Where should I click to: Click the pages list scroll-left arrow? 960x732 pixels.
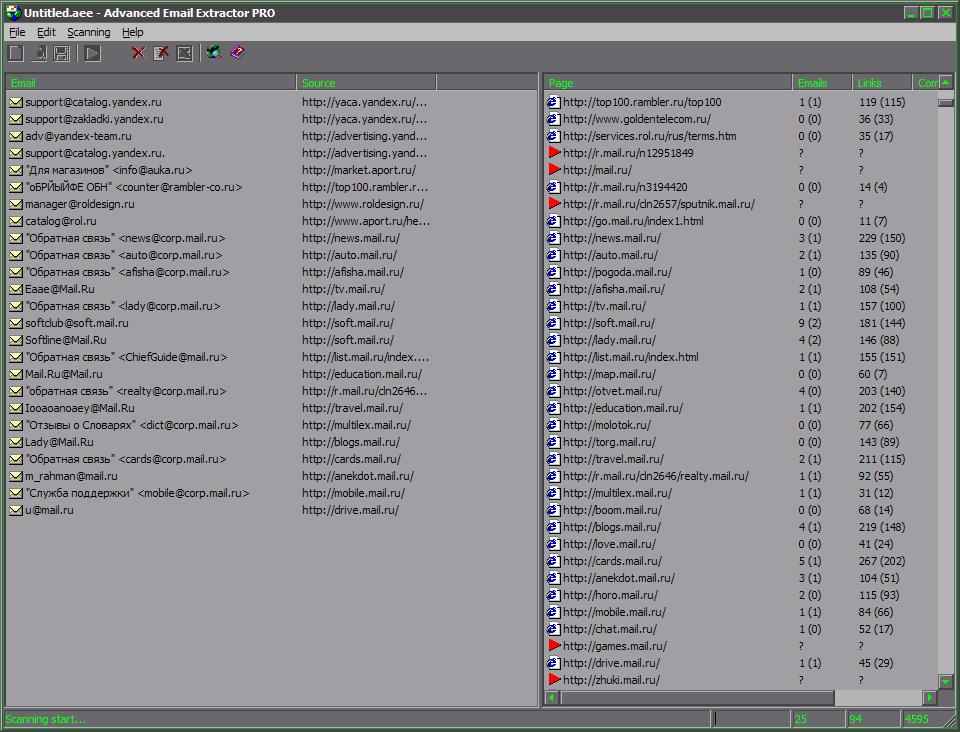click(x=552, y=698)
